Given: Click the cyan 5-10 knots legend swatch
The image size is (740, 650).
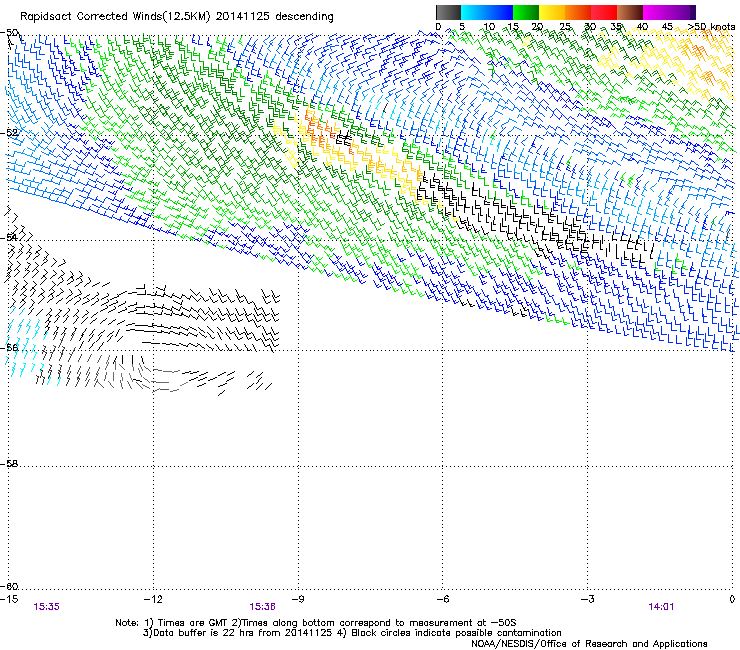Looking at the screenshot, I should pyautogui.click(x=474, y=12).
